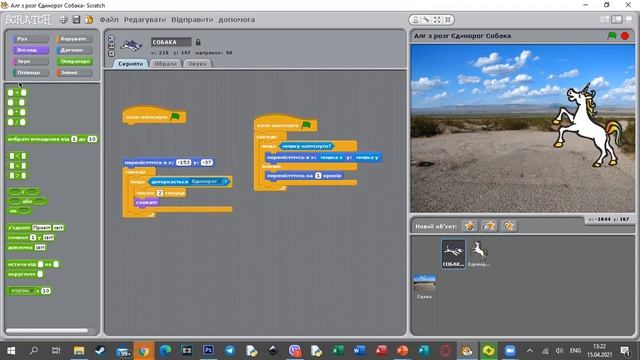Click x value -153 in go-to block
Viewport: 640px width, 360px height.
tap(183, 162)
